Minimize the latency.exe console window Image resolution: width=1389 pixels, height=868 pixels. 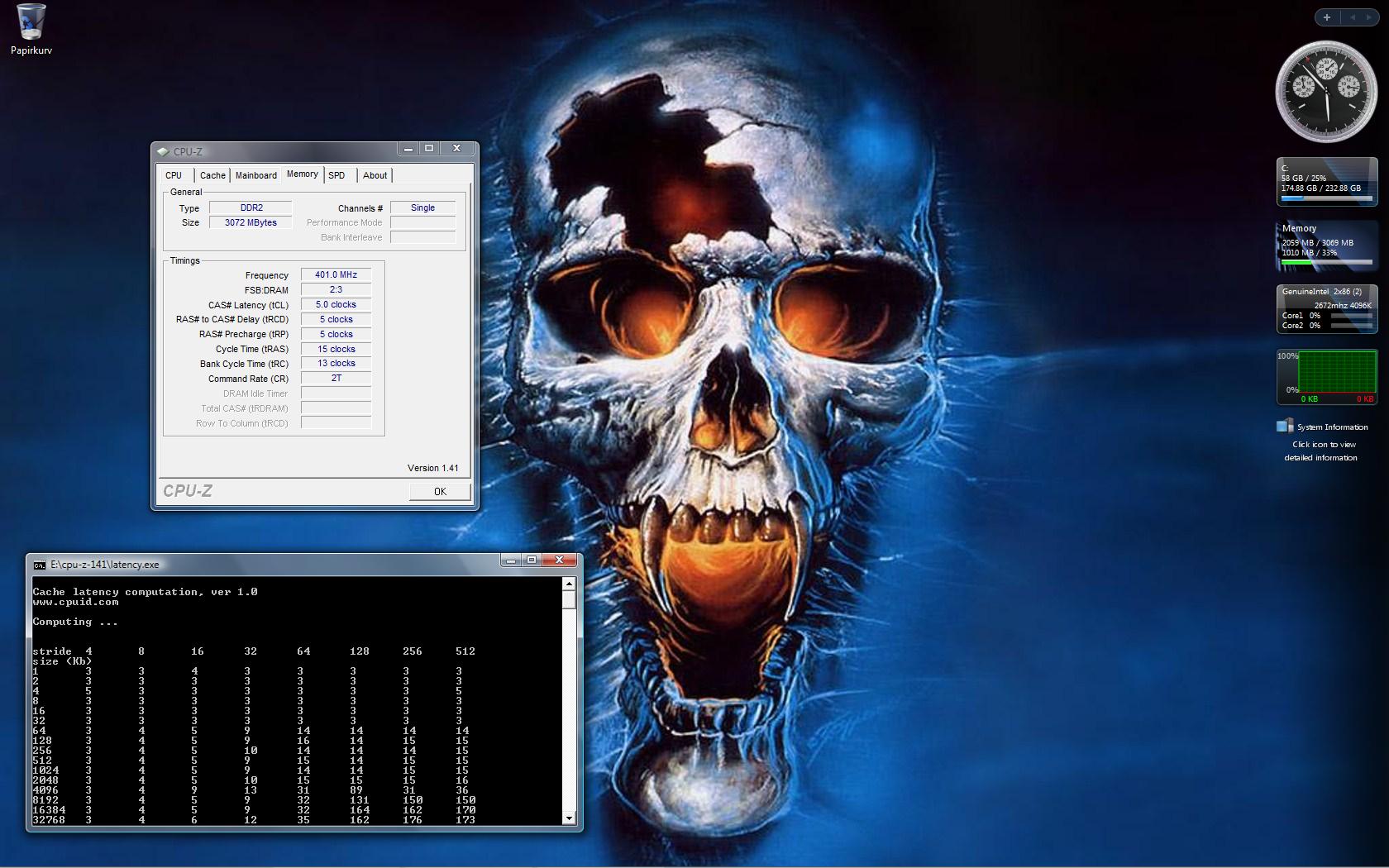click(511, 560)
